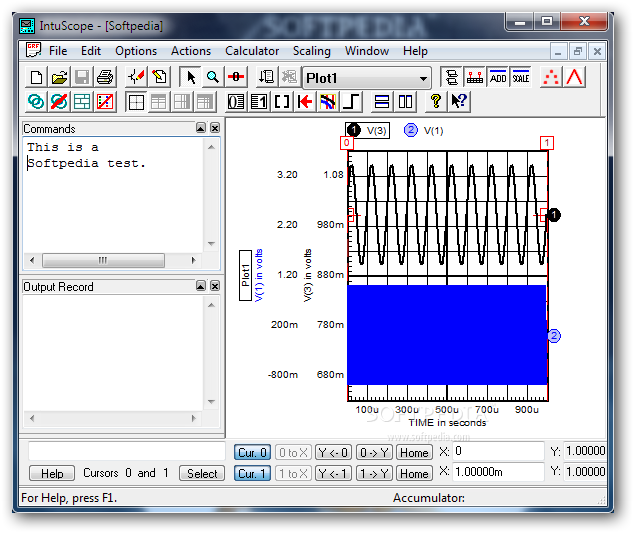Click the sort script icon with down arrow
This screenshot has width=634, height=533.
point(266,77)
